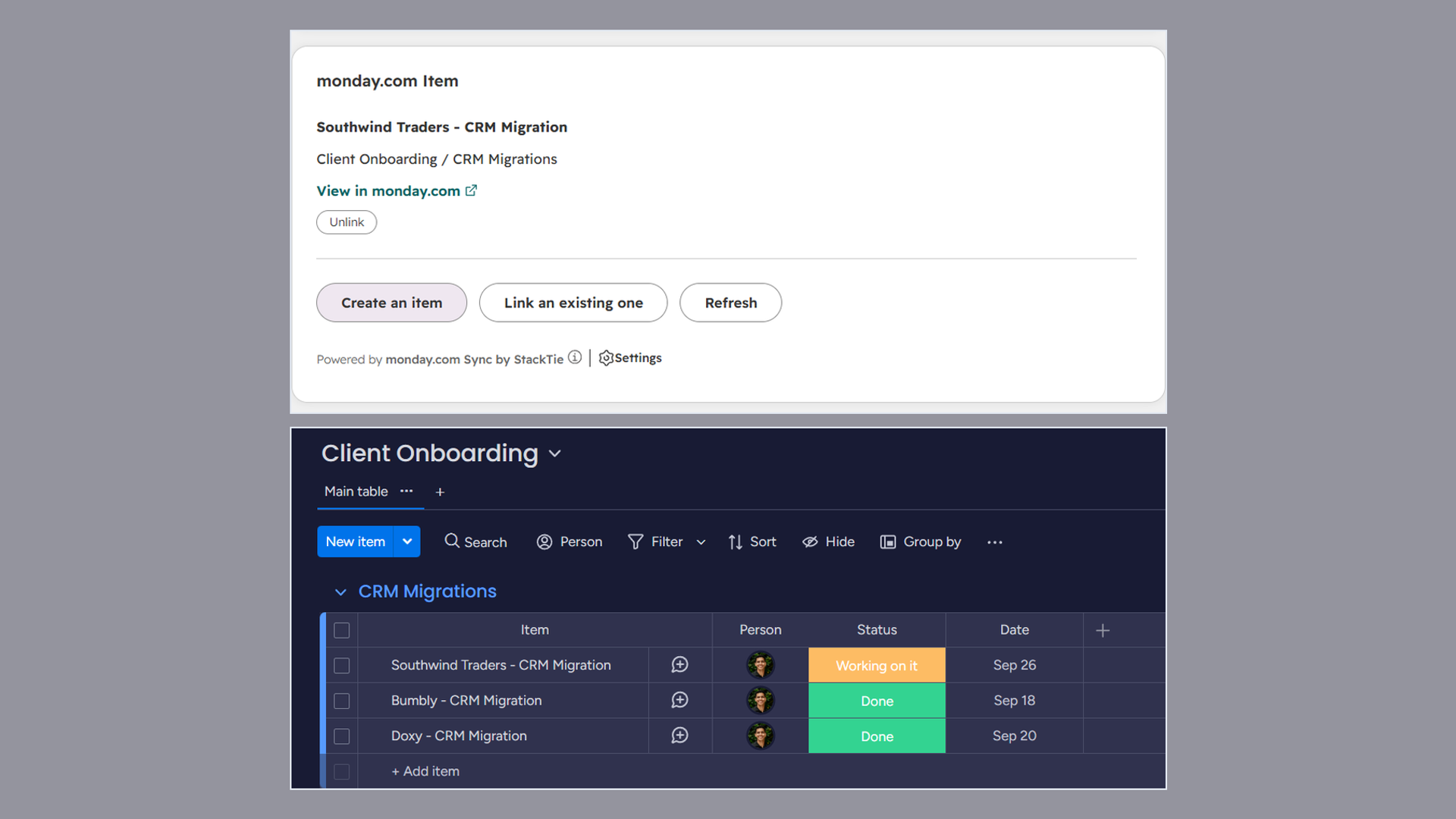The width and height of the screenshot is (1456, 819).
Task: Open the toolbar three-dot more options
Action: pyautogui.click(x=995, y=542)
